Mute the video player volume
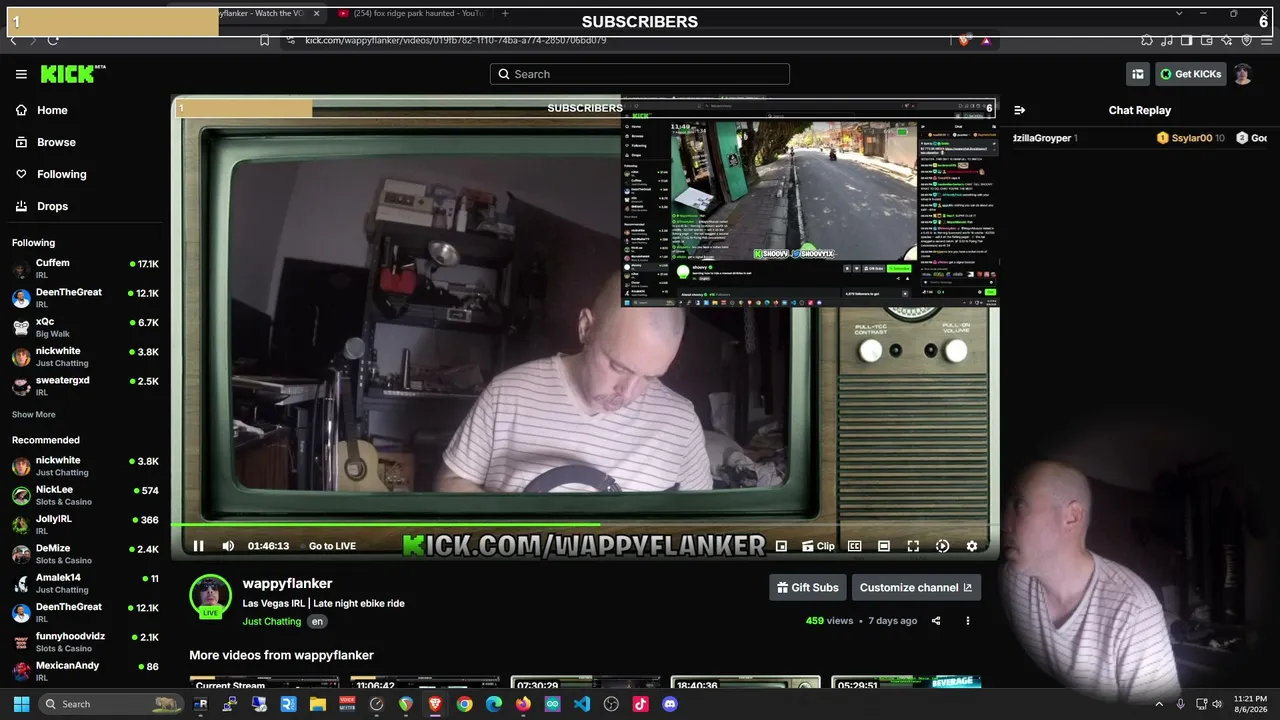Image resolution: width=1280 pixels, height=720 pixels. [x=228, y=546]
